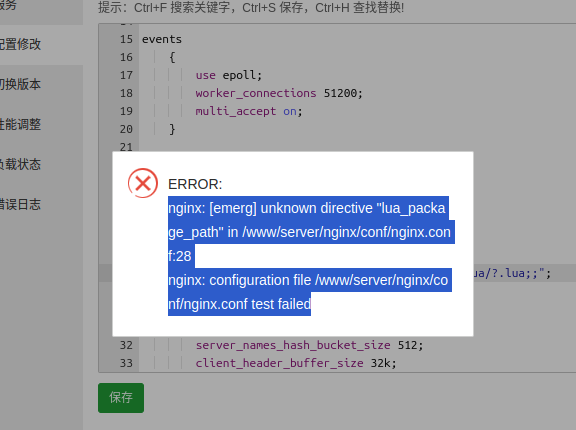This screenshot has height=430, width=576.
Task: Place cursor on multi_accept on line
Action: (x=249, y=111)
